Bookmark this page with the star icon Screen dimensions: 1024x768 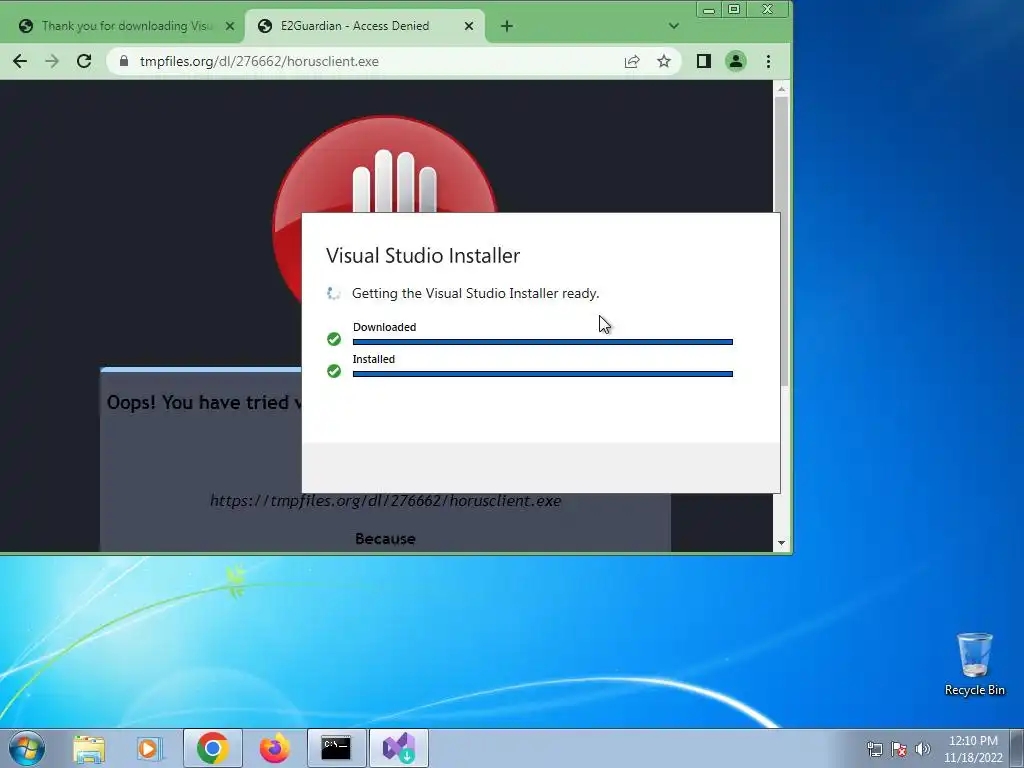[664, 61]
